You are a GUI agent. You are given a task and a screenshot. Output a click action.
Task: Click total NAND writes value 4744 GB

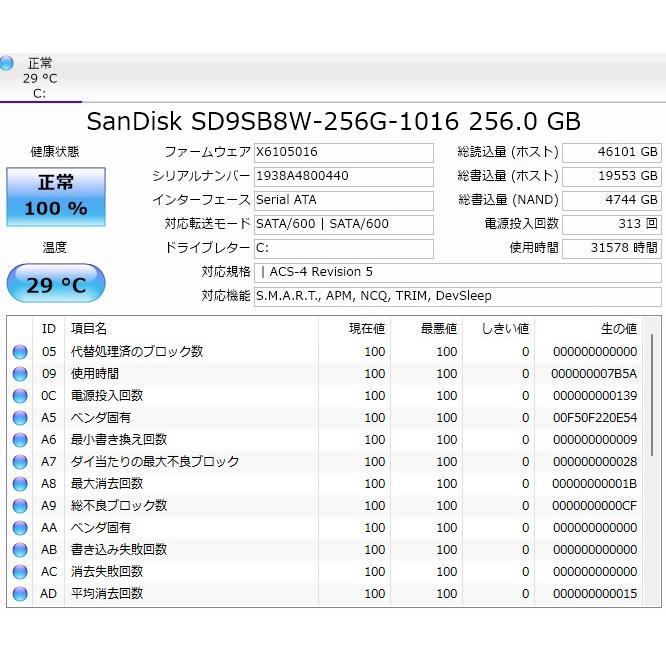pyautogui.click(x=611, y=200)
